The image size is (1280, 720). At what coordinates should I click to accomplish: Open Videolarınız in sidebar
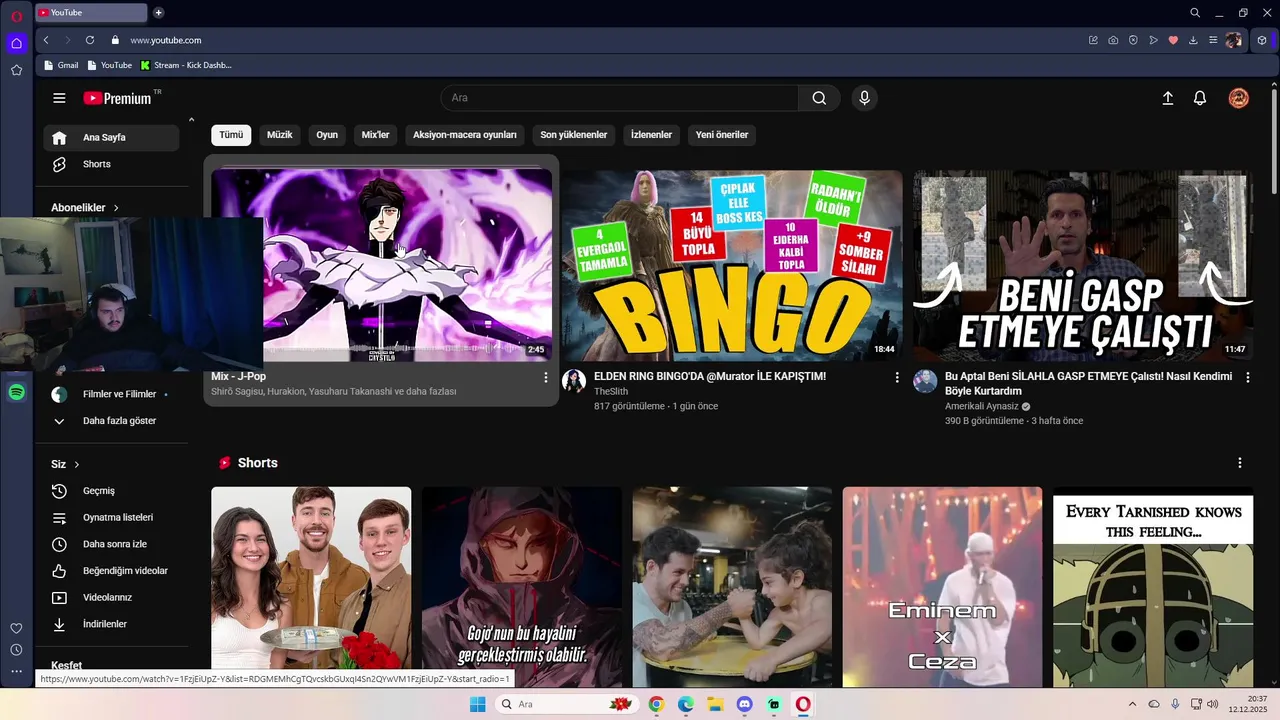[x=111, y=597]
